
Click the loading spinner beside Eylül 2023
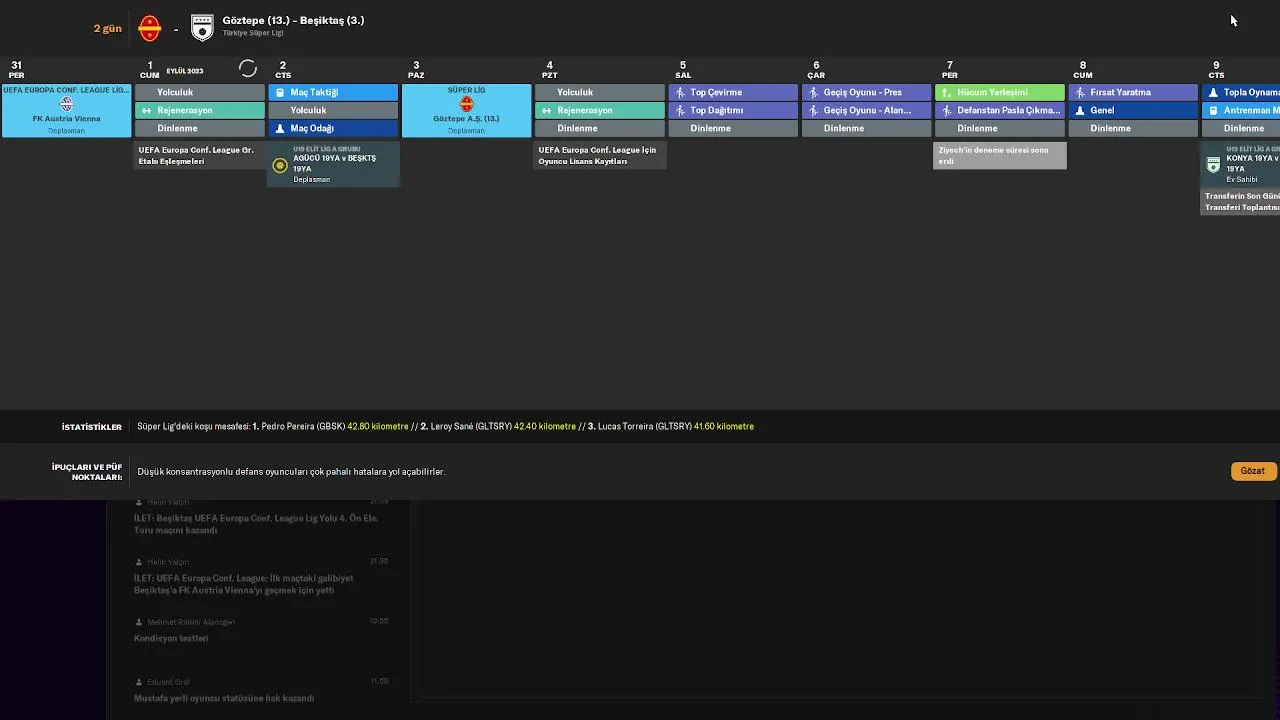pos(248,69)
